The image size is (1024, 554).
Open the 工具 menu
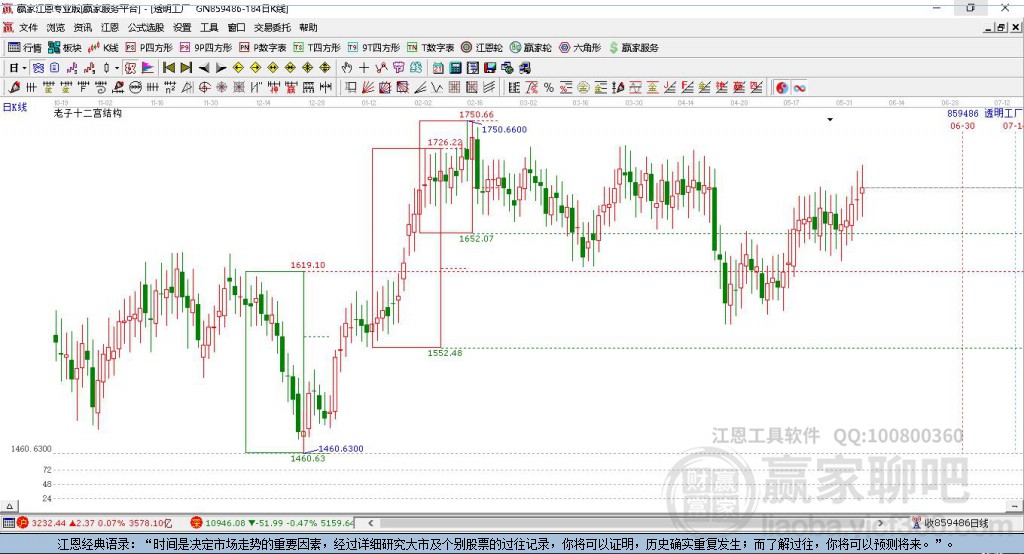point(209,27)
